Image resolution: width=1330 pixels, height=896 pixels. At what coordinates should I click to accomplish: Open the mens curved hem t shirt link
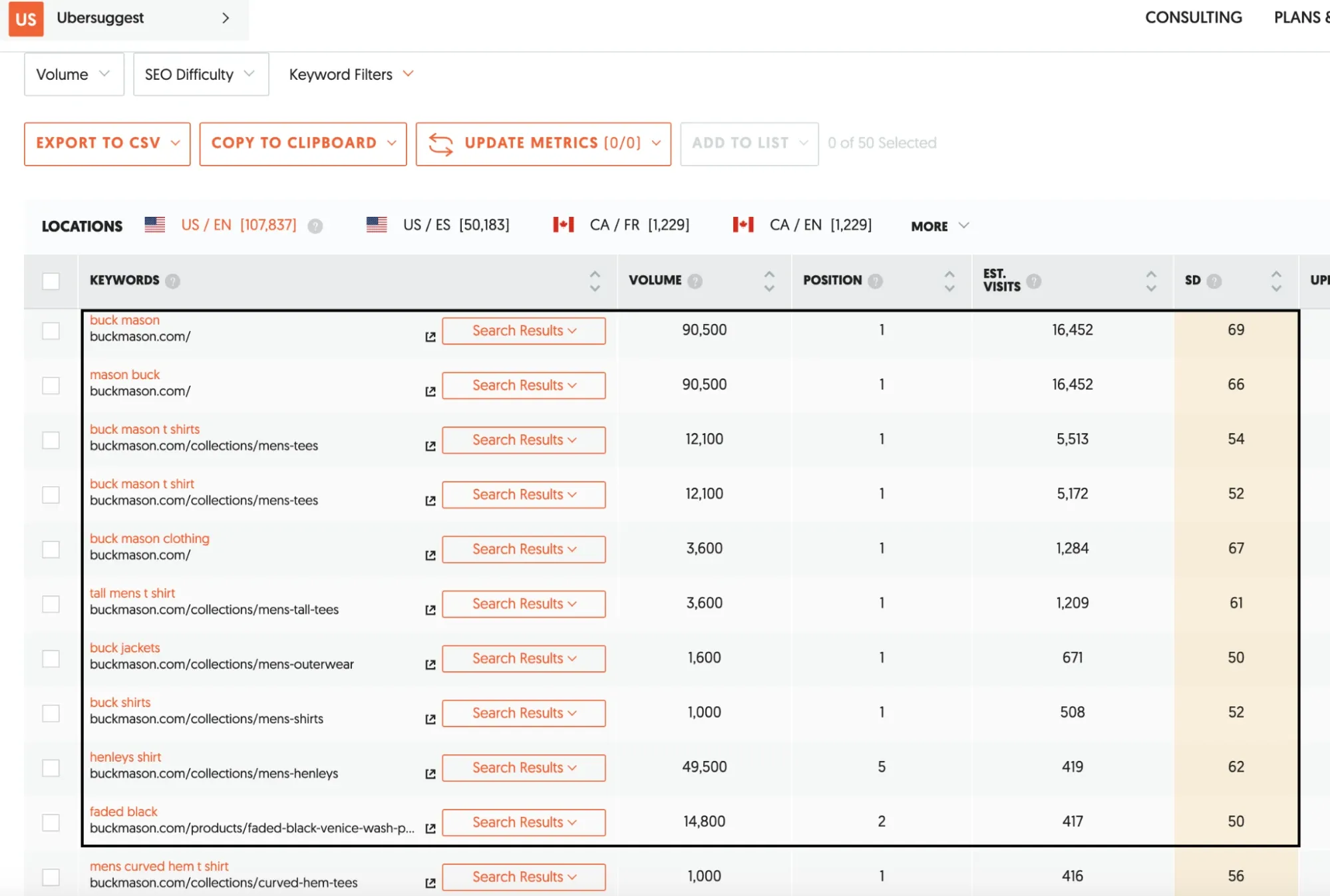(x=159, y=866)
